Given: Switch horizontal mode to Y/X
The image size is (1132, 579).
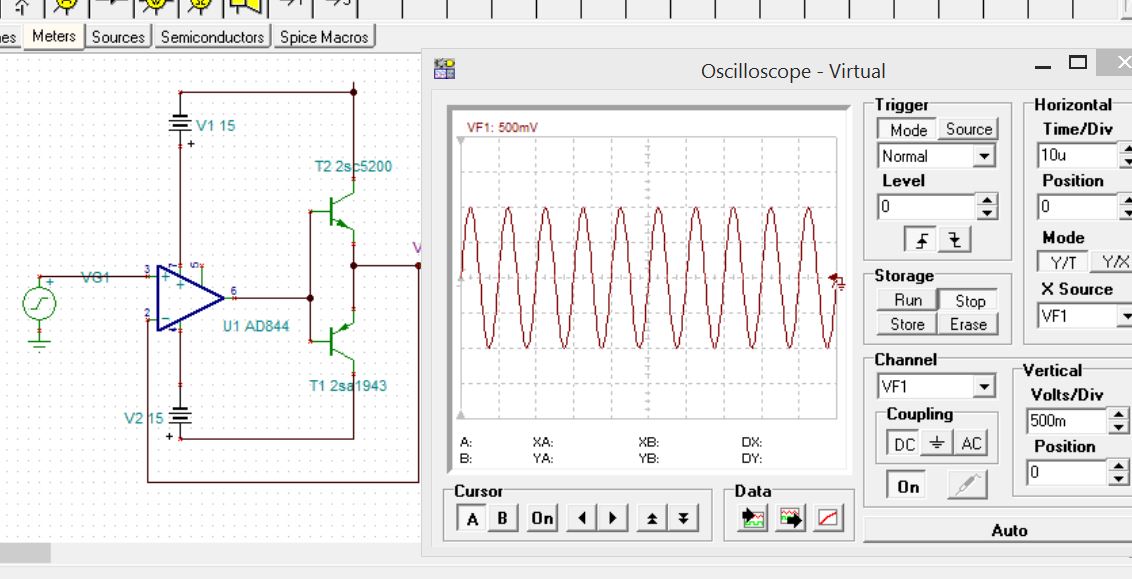Looking at the screenshot, I should (x=1110, y=264).
